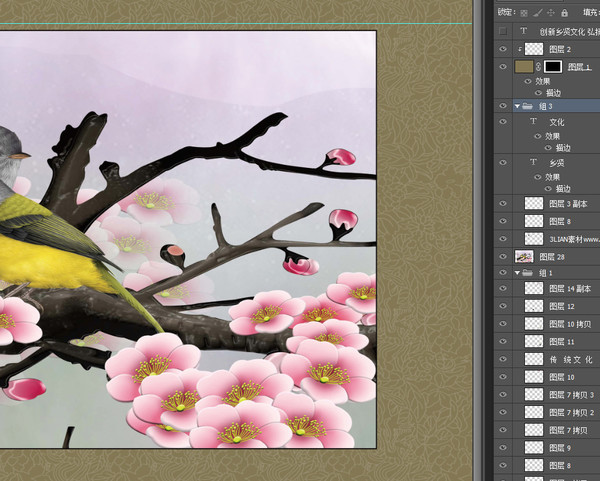
Task: Hide 图层 3 副本 layer
Action: click(503, 204)
